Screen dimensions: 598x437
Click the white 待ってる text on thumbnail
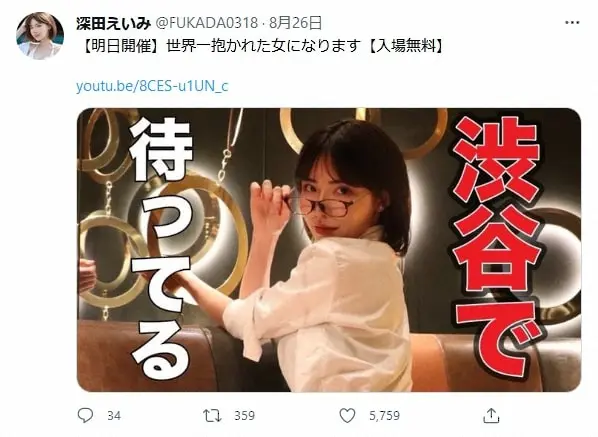pyautogui.click(x=161, y=248)
